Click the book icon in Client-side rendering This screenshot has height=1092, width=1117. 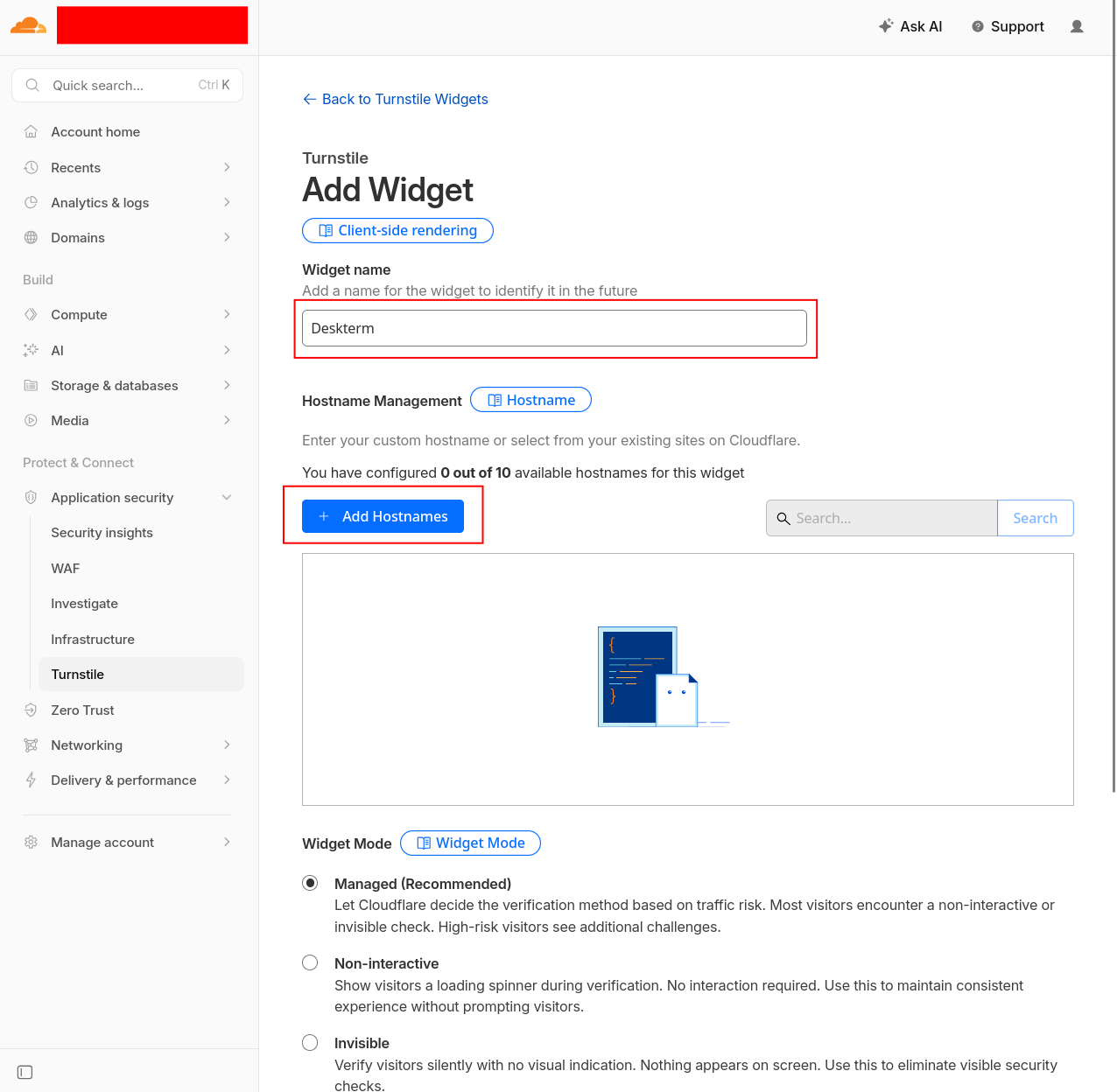point(326,230)
